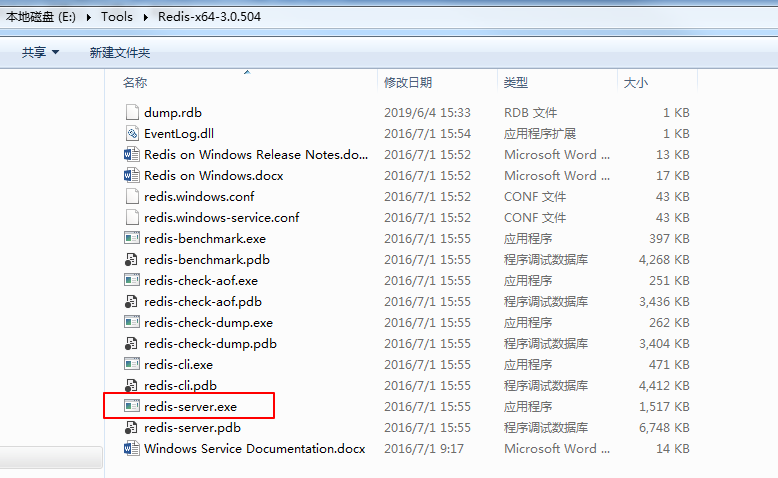Select file name dump.rdb
Image resolution: width=778 pixels, height=478 pixels.
point(173,113)
